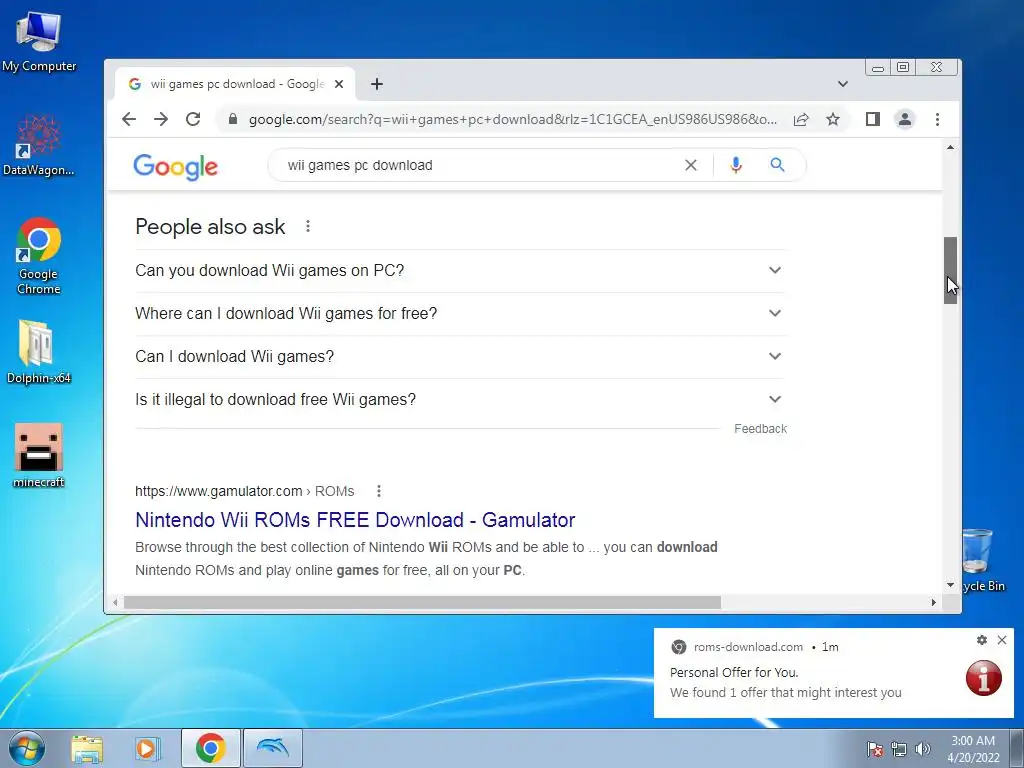The height and width of the screenshot is (768, 1024).
Task: Open a new Chrome tab
Action: point(377,84)
